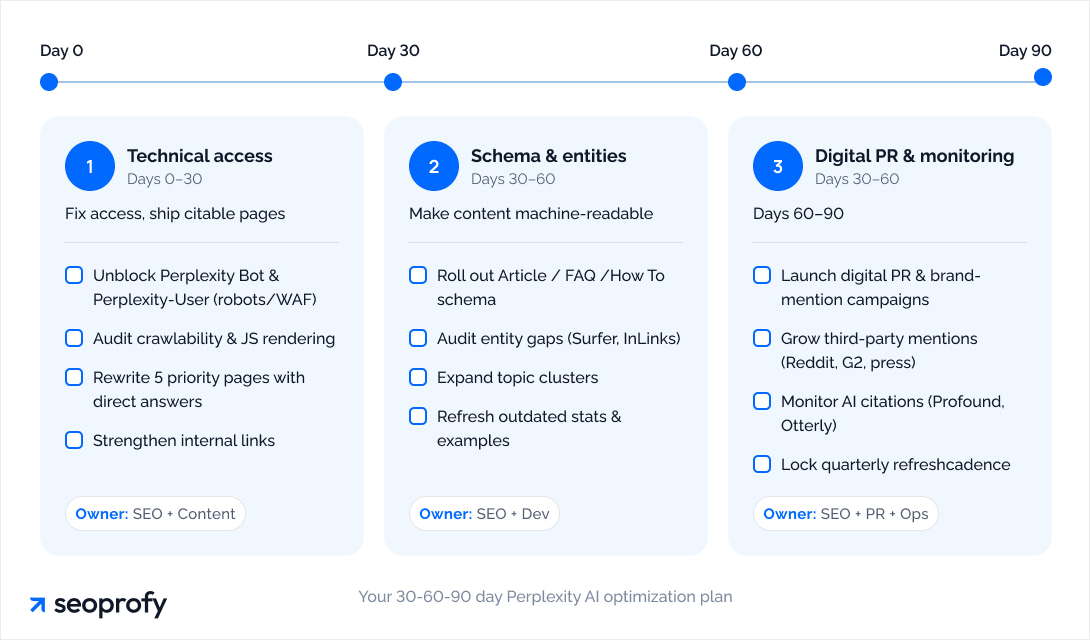
Task: Click the step 1 number circle
Action: pyautogui.click(x=90, y=166)
